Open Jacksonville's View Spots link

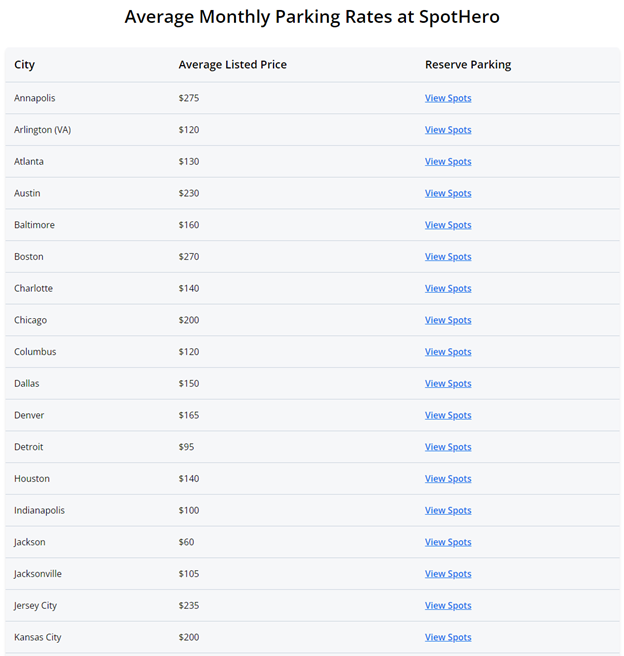(x=448, y=574)
